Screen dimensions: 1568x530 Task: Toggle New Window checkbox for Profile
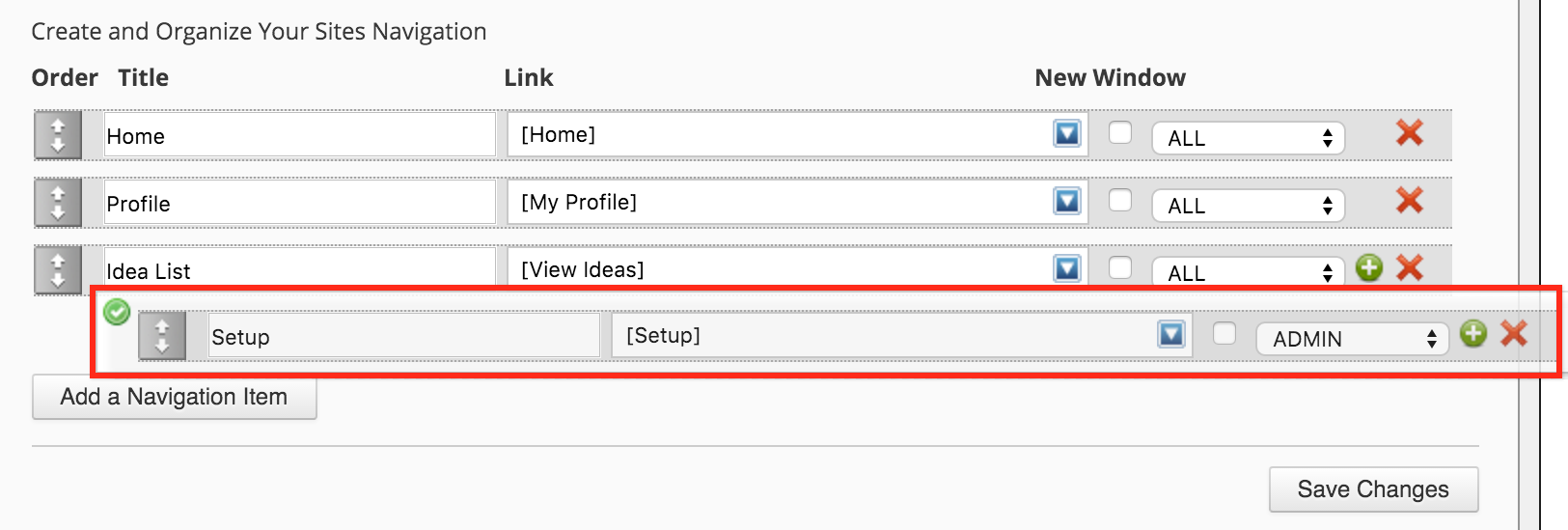click(1120, 200)
